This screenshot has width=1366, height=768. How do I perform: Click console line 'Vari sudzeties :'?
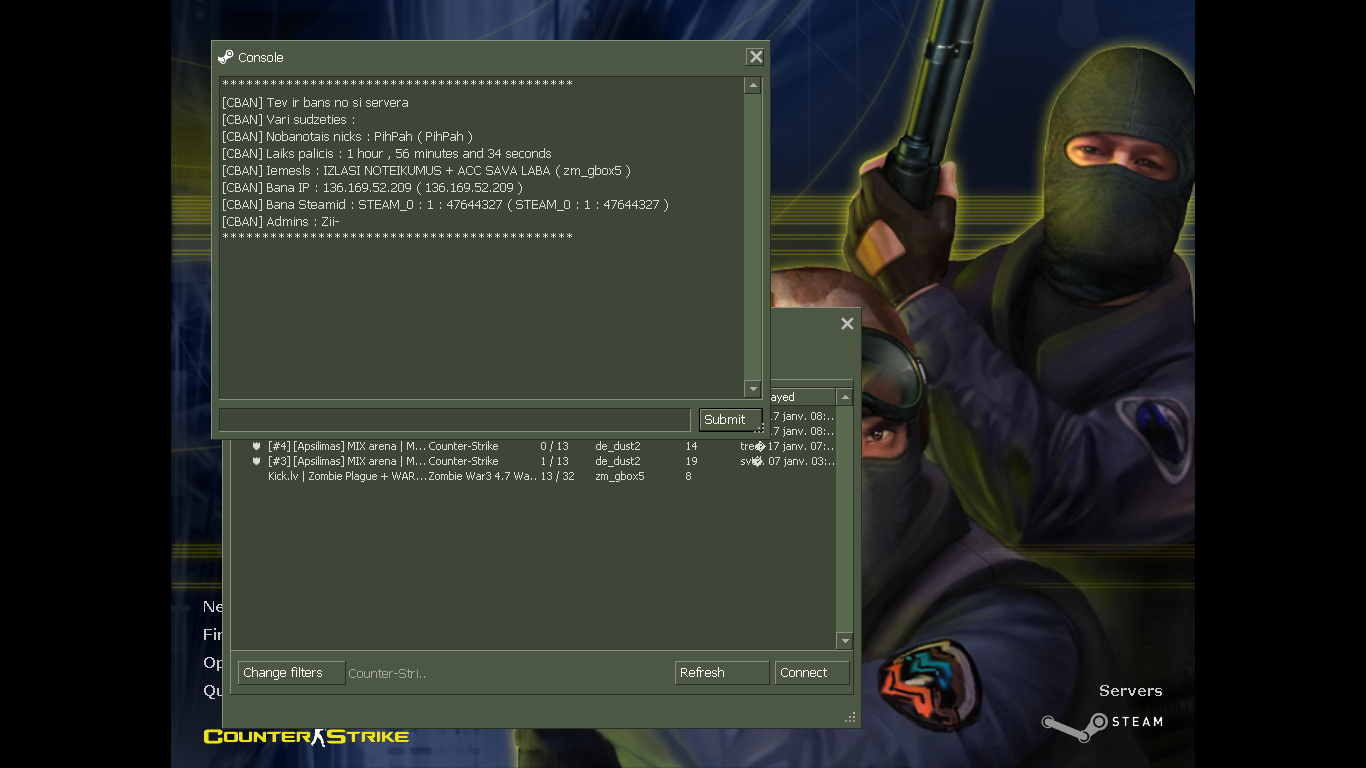click(x=289, y=119)
